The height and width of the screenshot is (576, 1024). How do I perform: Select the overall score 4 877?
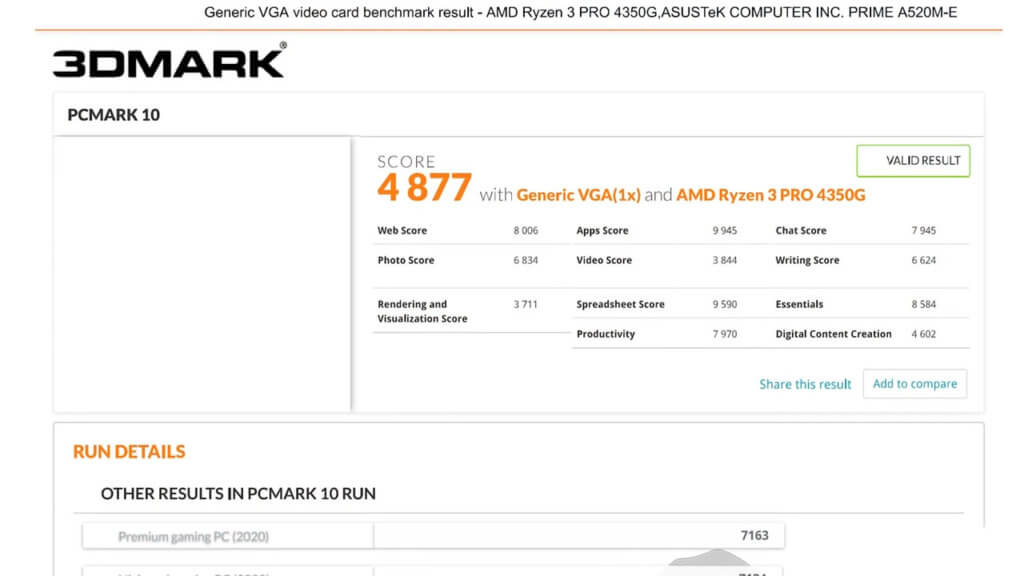424,187
